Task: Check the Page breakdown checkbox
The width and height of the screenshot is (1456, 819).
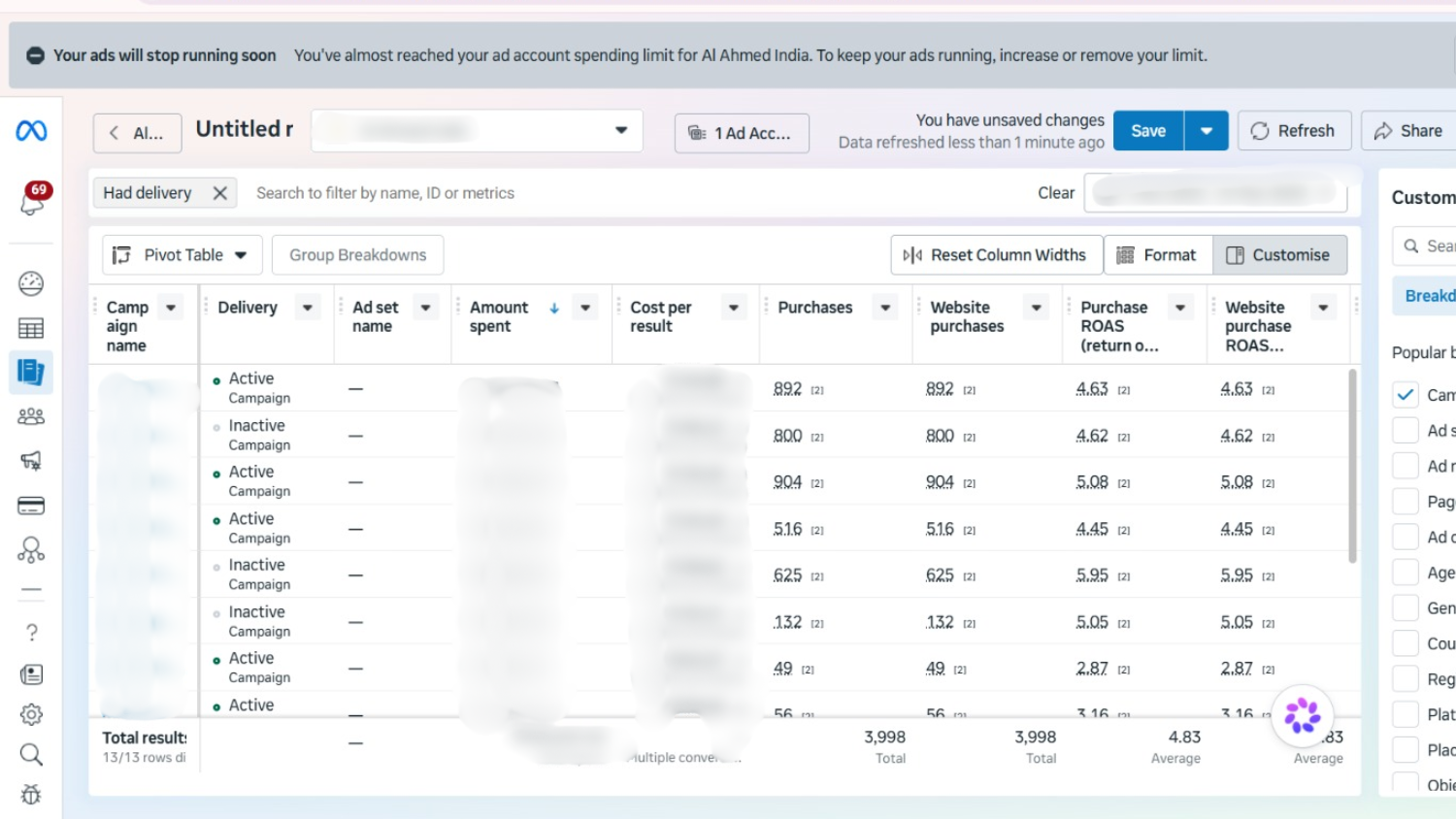Action: click(1405, 501)
